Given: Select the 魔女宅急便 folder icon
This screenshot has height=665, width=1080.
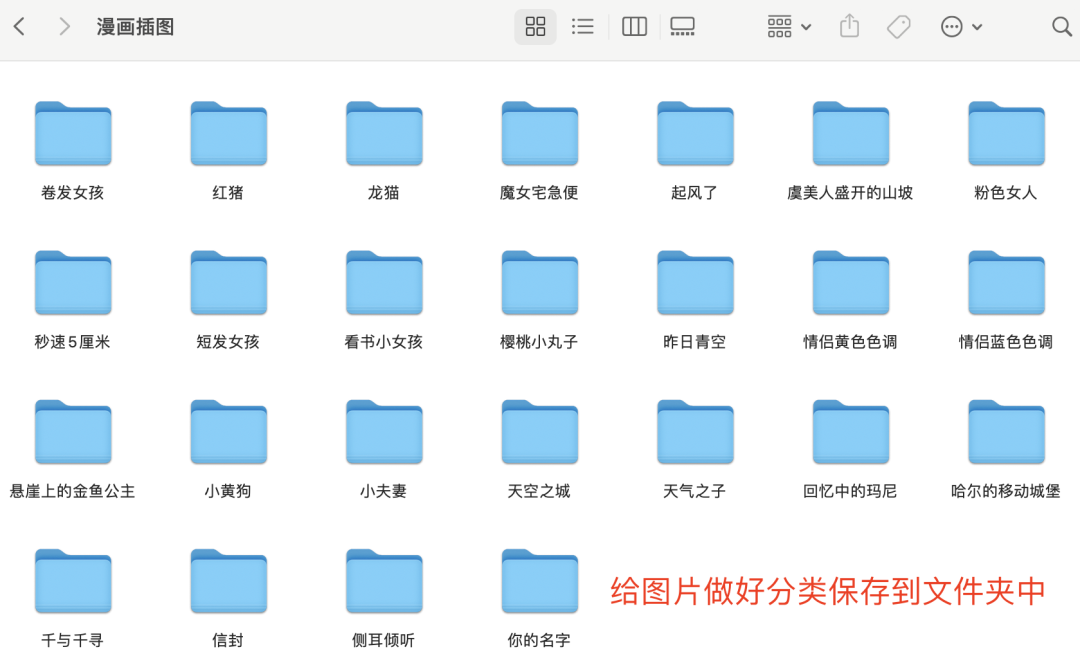Looking at the screenshot, I should coord(540,134).
